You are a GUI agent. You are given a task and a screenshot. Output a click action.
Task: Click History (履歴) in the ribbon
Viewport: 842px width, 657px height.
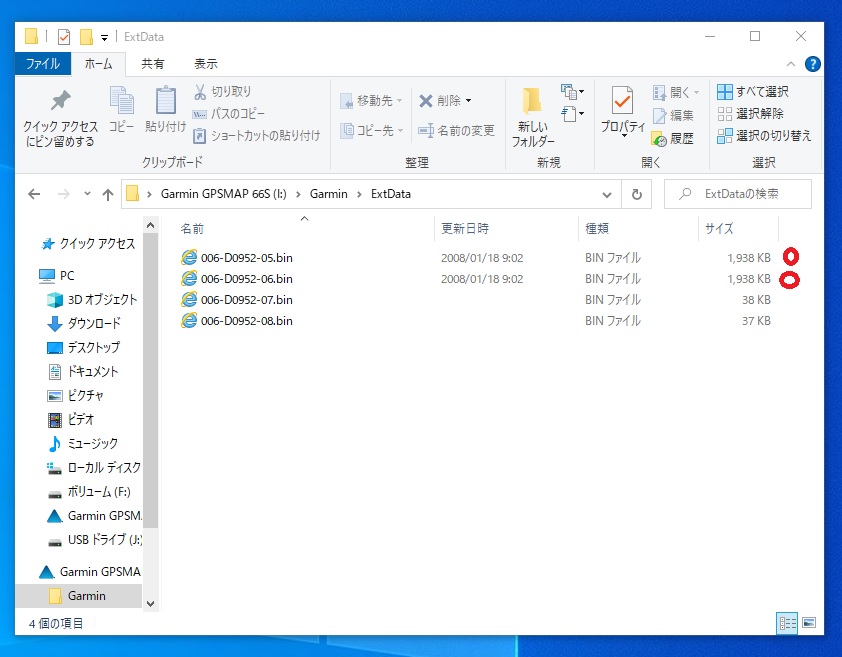[x=673, y=139]
